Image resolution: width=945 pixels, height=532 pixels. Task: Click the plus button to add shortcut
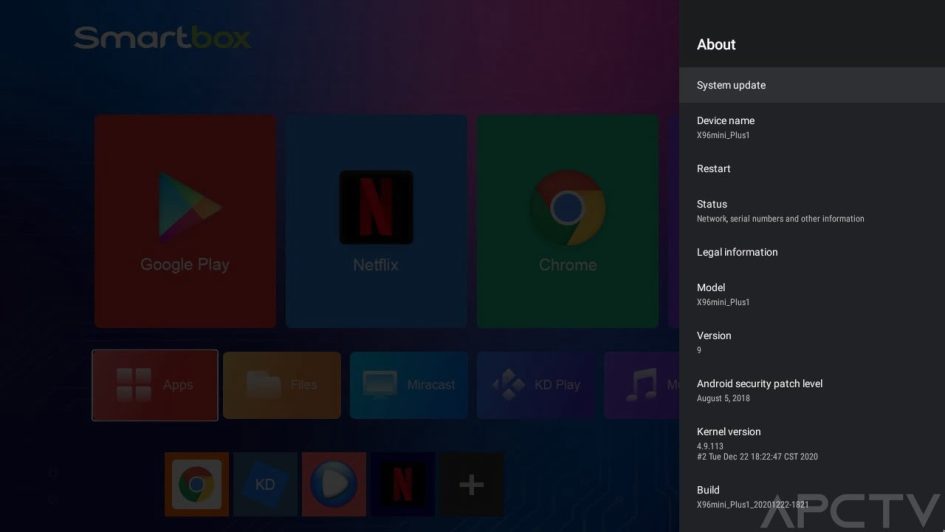click(471, 485)
